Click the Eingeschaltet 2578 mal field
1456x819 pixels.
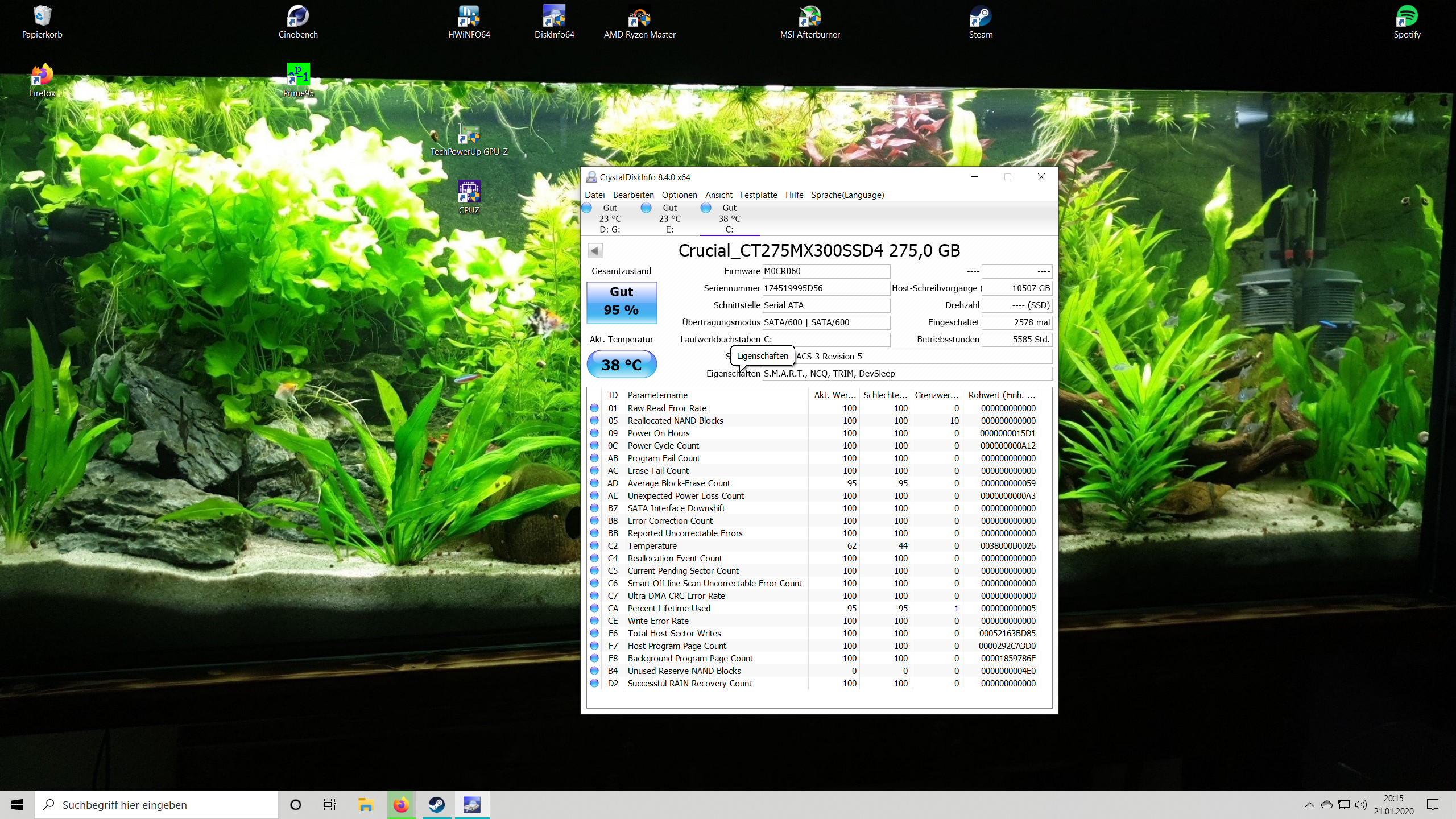coord(1017,322)
